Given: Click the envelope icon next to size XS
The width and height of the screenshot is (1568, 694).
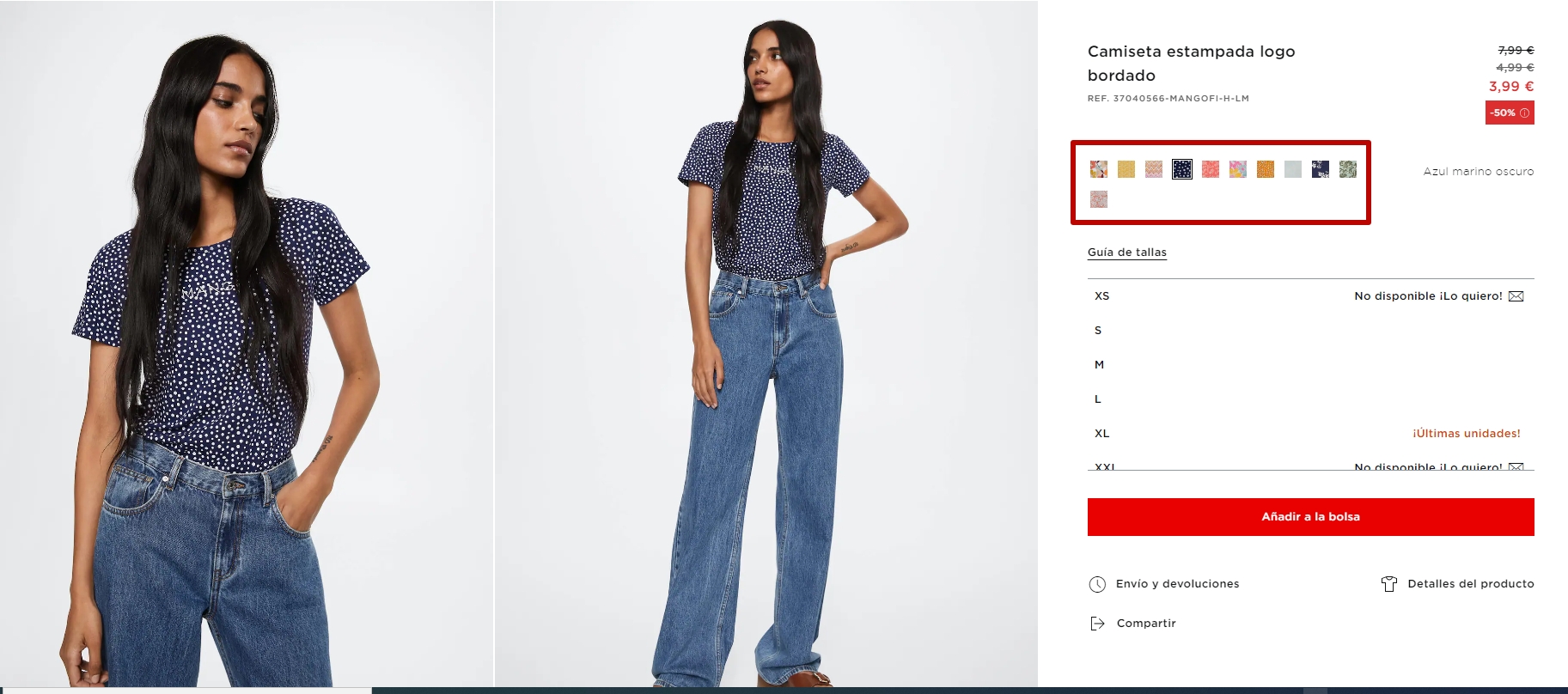Looking at the screenshot, I should (x=1516, y=296).
